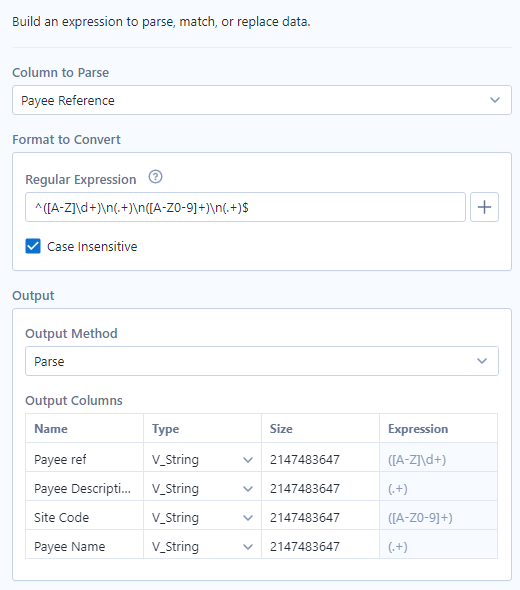The height and width of the screenshot is (590, 520).
Task: Open the Regular Expression help icon
Action: click(155, 176)
